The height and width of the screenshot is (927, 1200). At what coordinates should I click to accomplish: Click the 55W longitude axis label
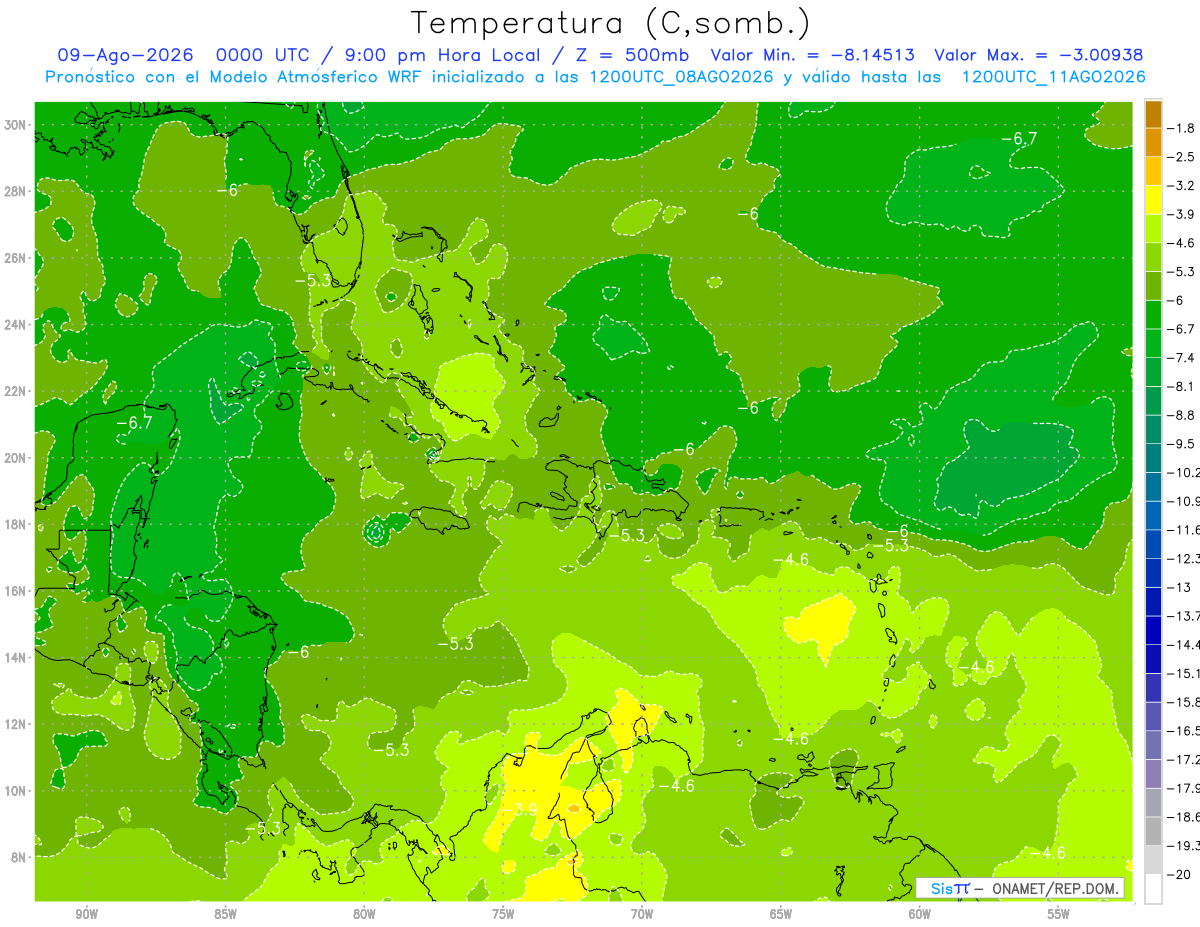coord(1059,915)
